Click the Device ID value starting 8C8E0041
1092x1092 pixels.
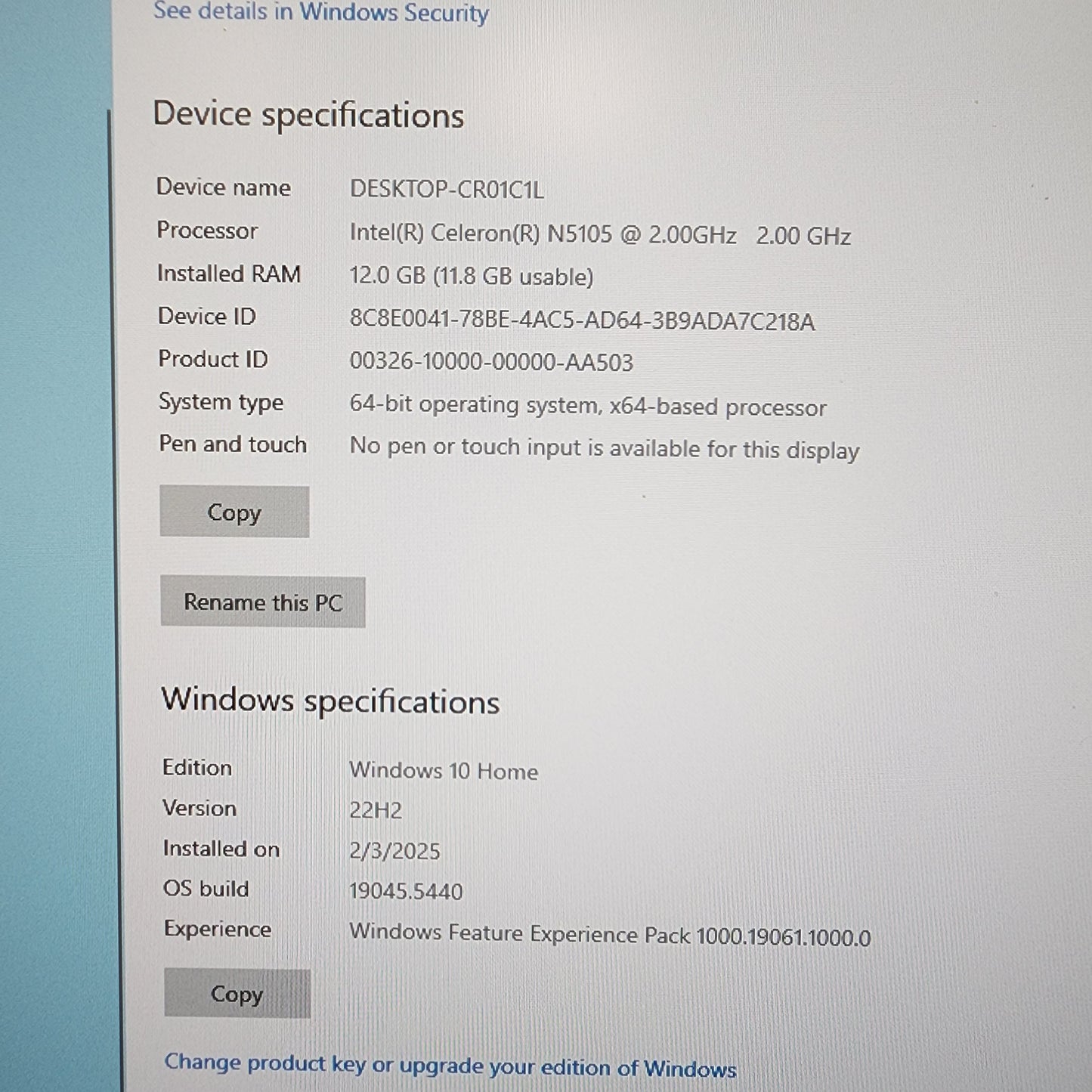pos(582,321)
